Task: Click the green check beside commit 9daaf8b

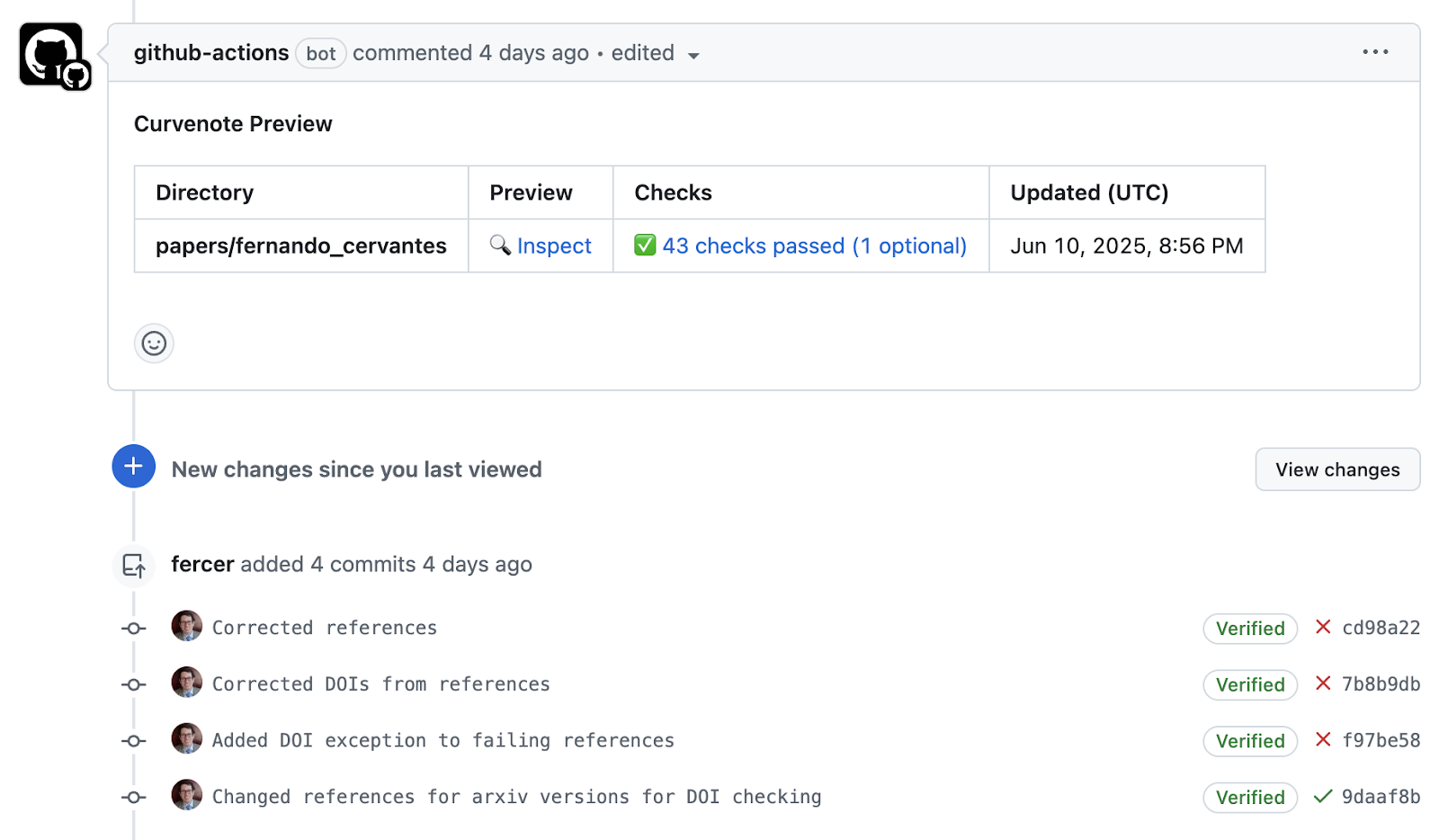Action: [x=1322, y=796]
